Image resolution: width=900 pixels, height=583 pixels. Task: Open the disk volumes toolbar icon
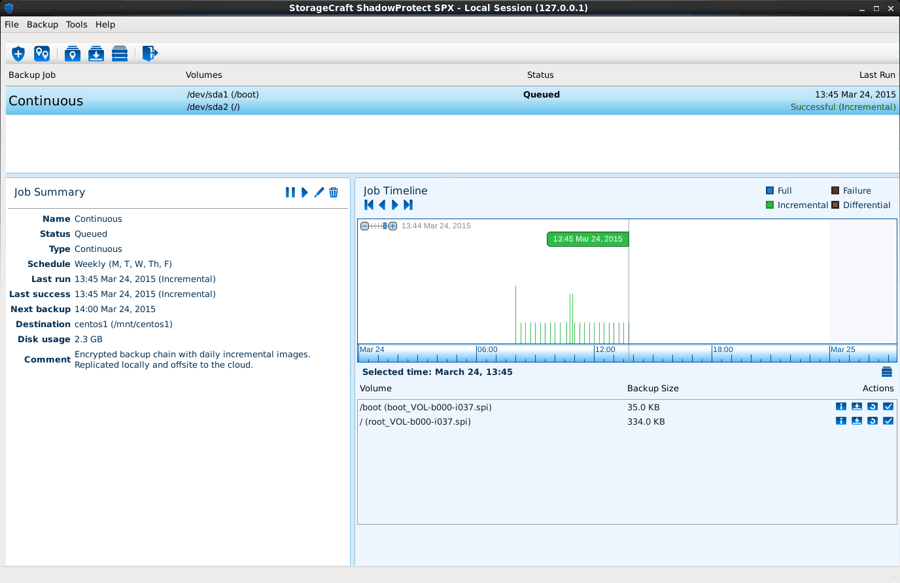119,53
